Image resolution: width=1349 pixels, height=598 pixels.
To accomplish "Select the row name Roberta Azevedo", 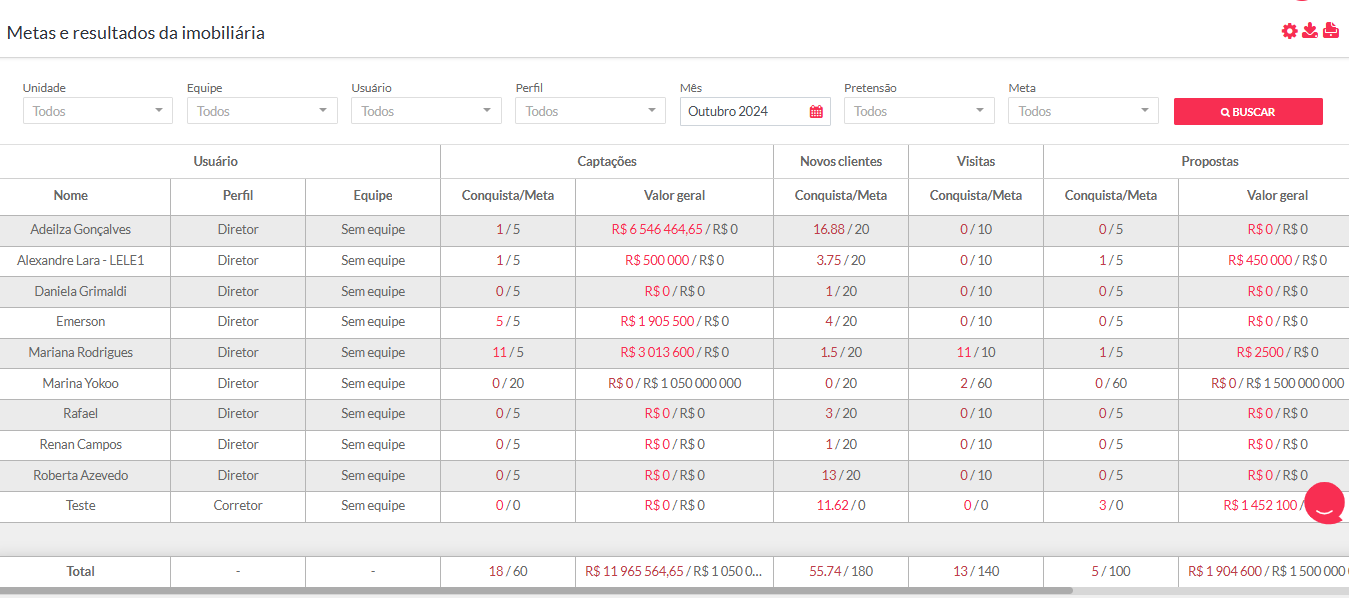I will [81, 475].
